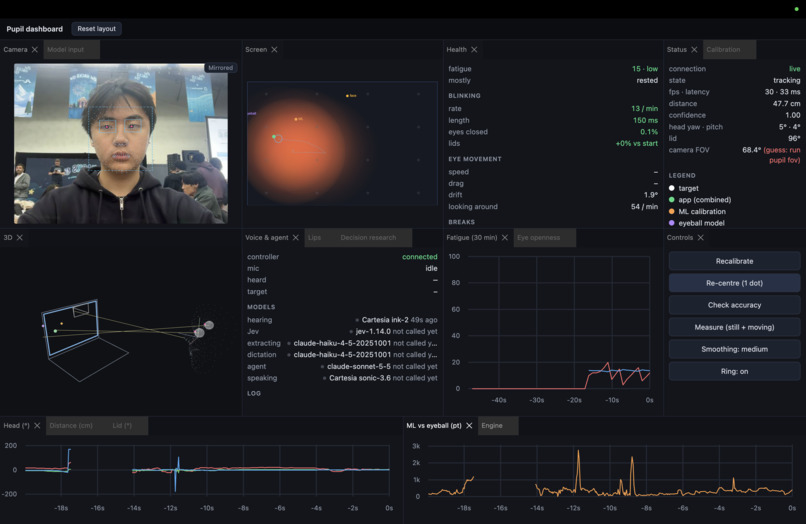The image size is (806, 524).
Task: Click the purple eyeball model legend dot
Action: (671, 223)
